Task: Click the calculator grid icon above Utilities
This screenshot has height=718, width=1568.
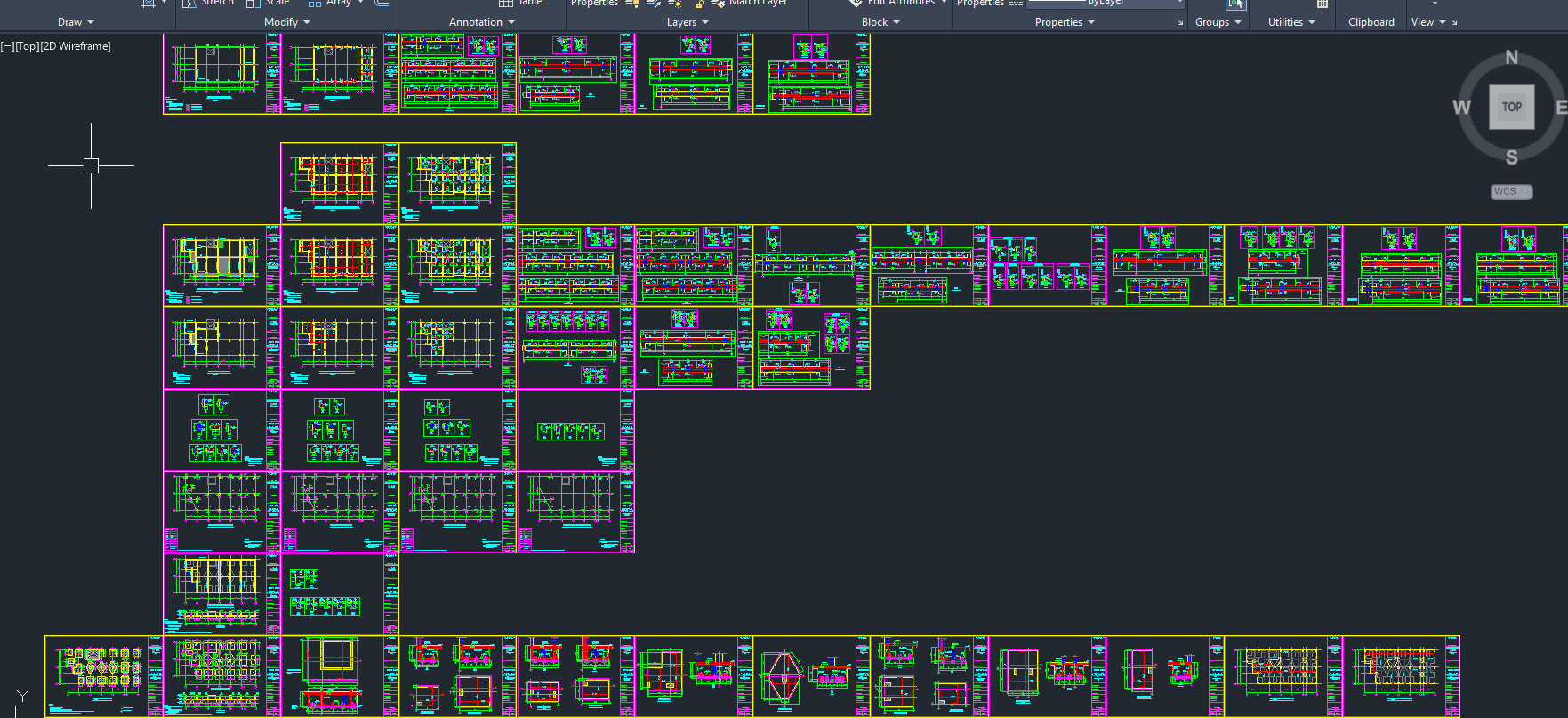Action: [1323, 4]
